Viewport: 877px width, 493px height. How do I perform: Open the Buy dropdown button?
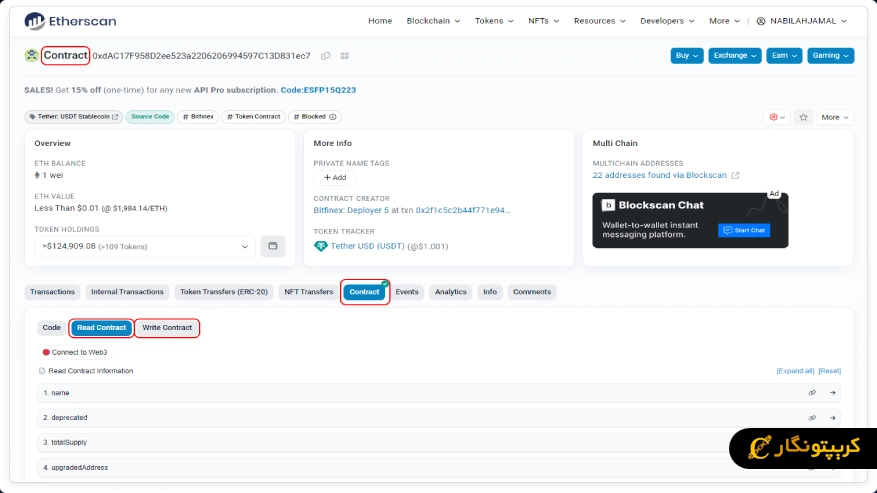[687, 55]
